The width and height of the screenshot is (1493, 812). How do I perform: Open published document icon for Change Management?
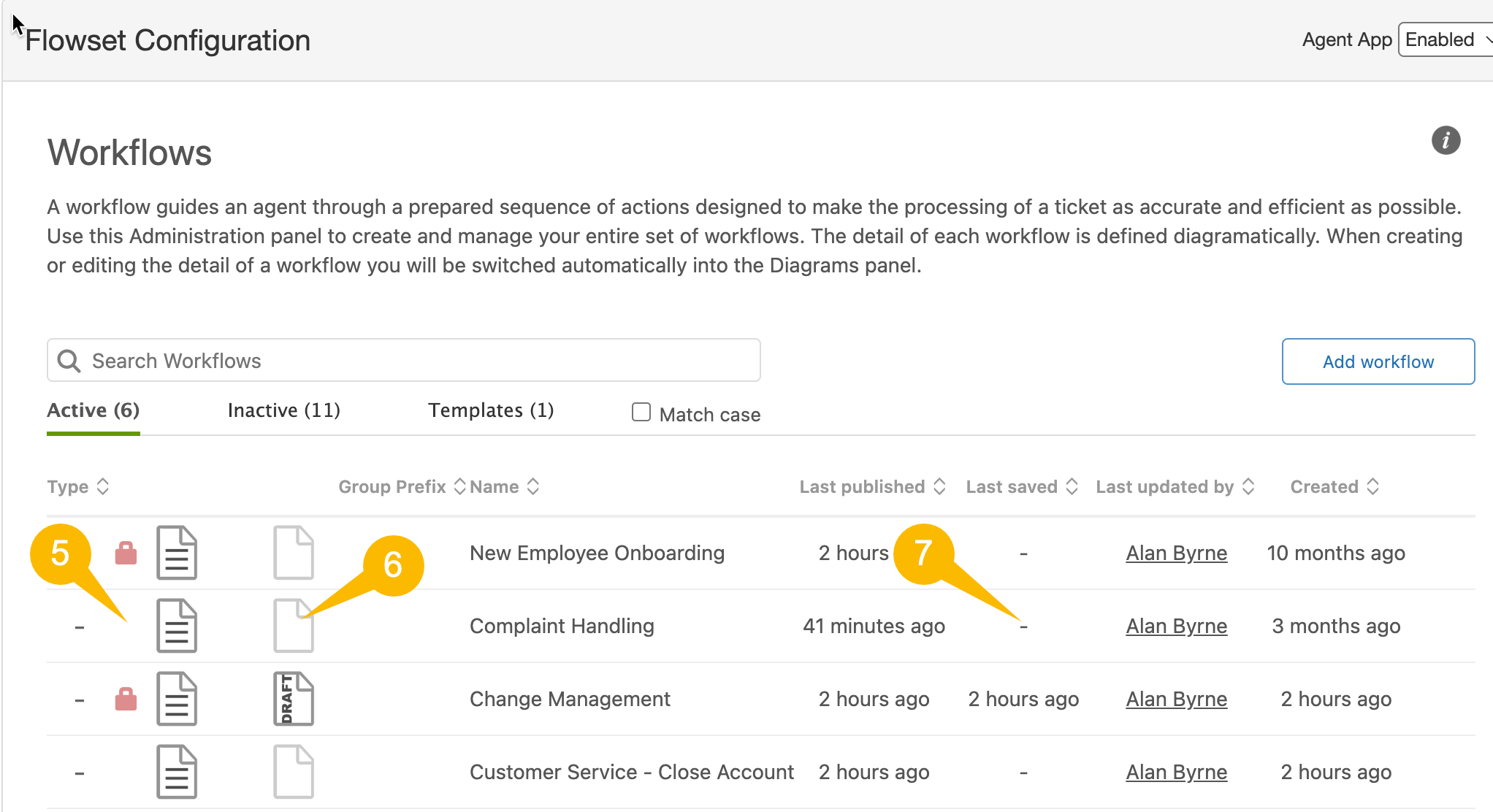point(177,699)
